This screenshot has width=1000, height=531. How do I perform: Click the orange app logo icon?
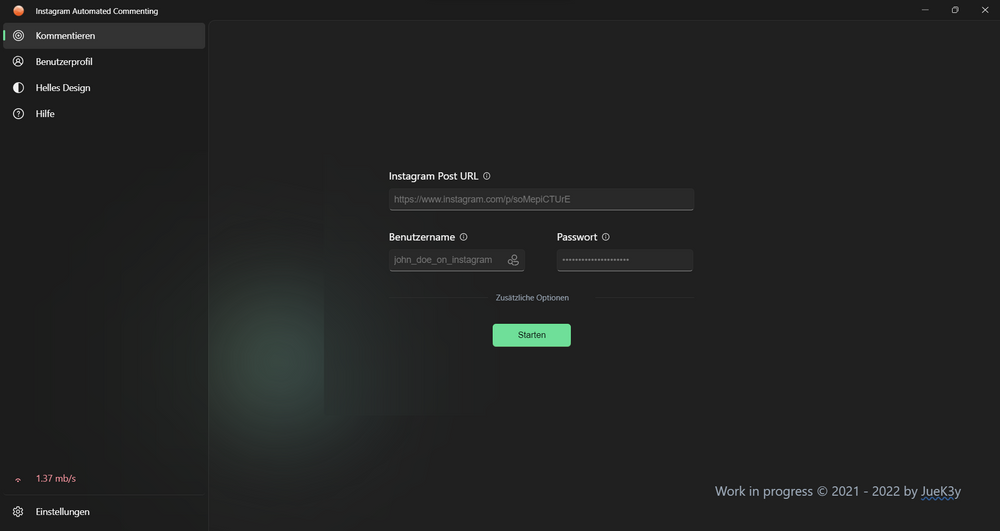18,11
